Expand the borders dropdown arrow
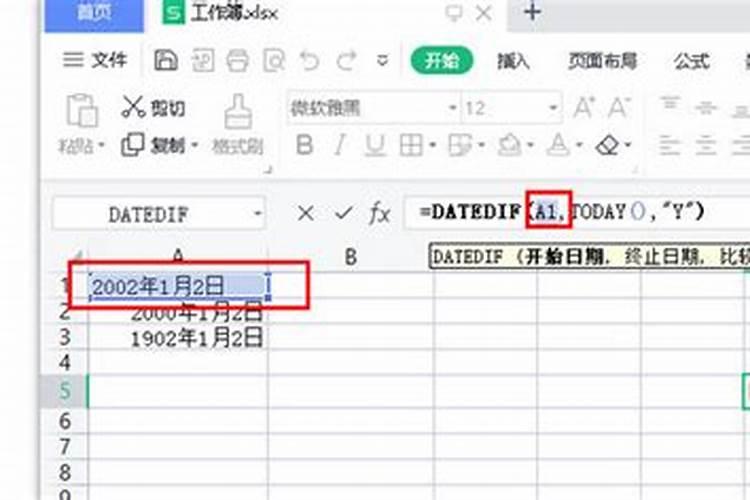Viewport: 750px width, 500px height. coord(432,144)
